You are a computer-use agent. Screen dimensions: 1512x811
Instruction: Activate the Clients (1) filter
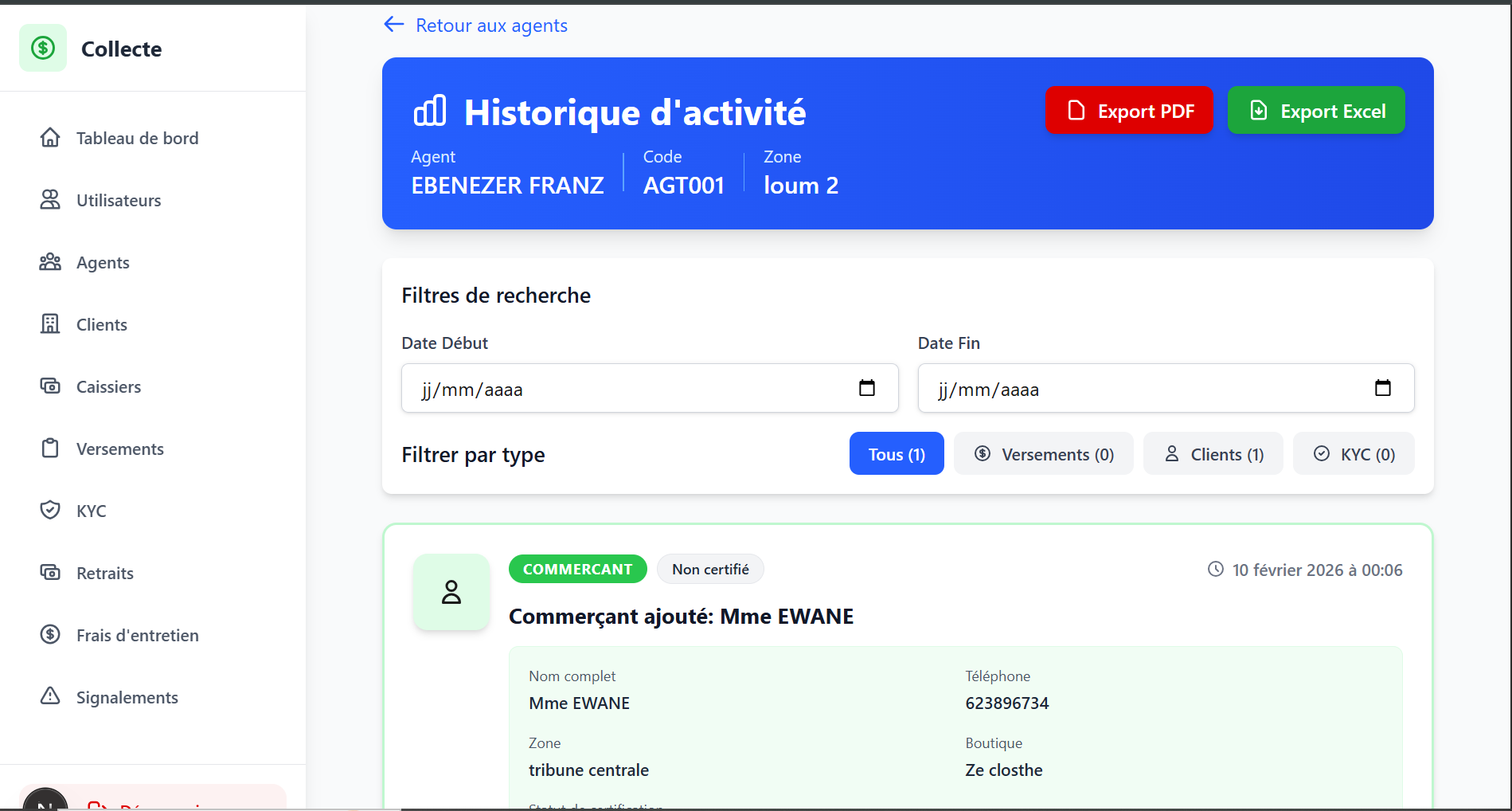tap(1213, 453)
